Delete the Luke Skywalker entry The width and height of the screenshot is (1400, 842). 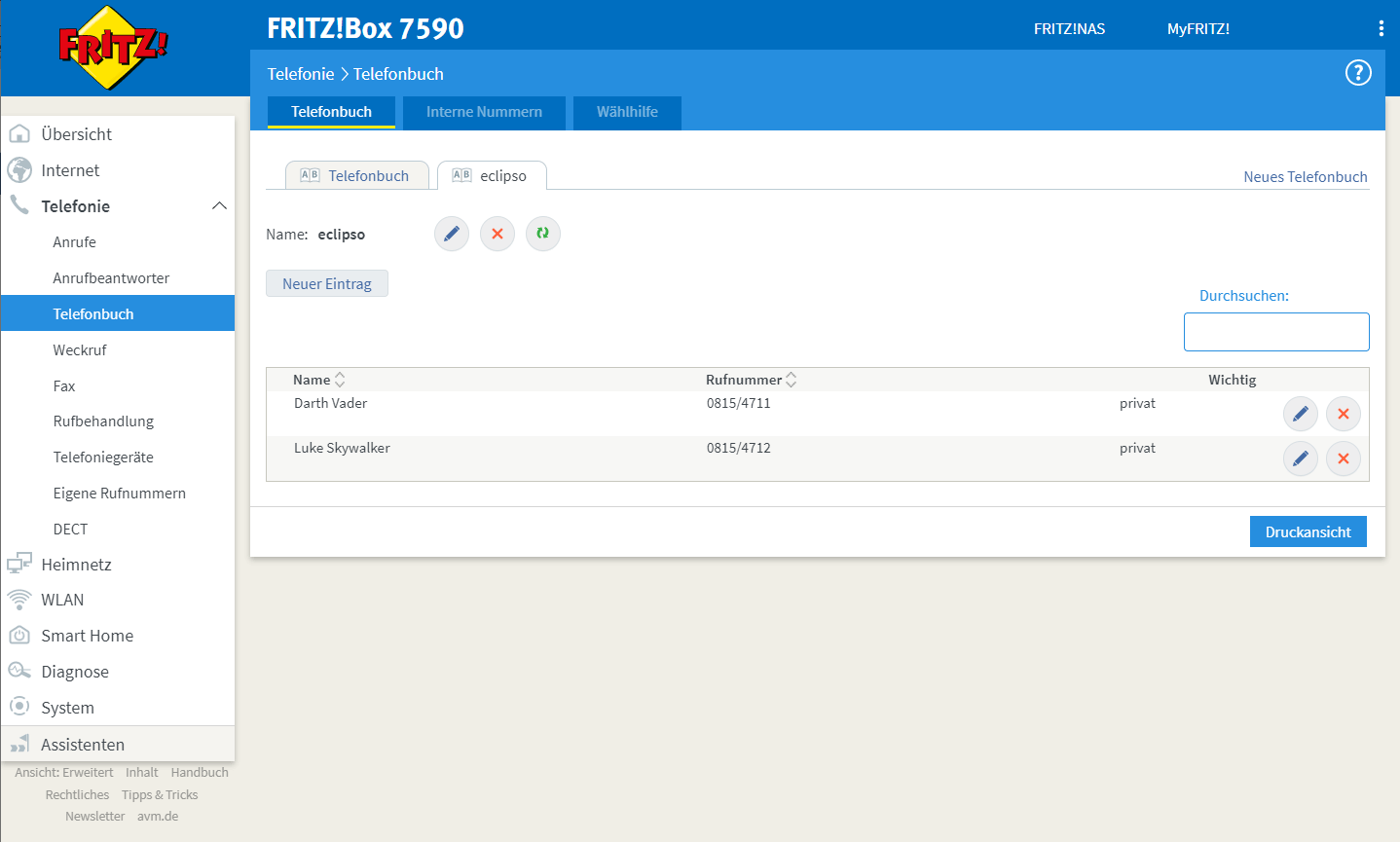[x=1344, y=458]
